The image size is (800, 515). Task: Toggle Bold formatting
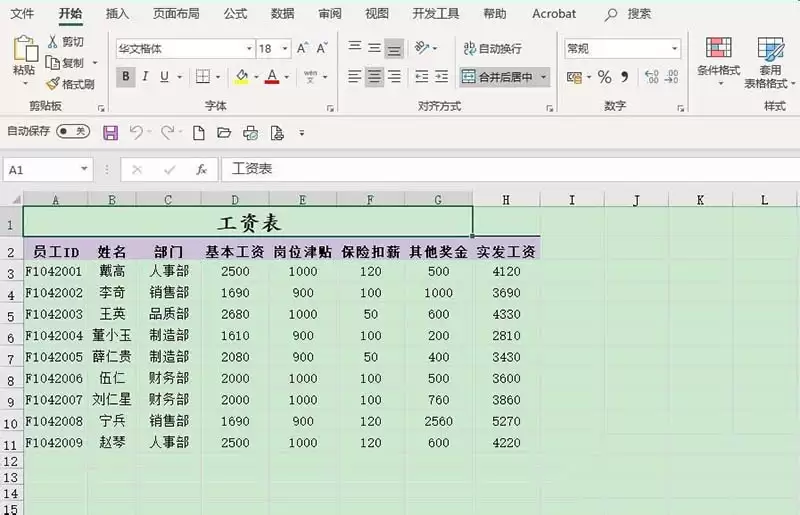(126, 77)
